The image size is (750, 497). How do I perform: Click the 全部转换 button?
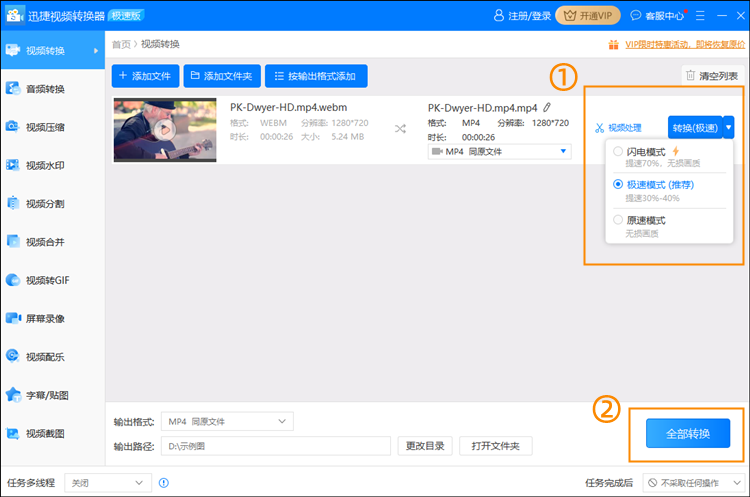[x=688, y=433]
